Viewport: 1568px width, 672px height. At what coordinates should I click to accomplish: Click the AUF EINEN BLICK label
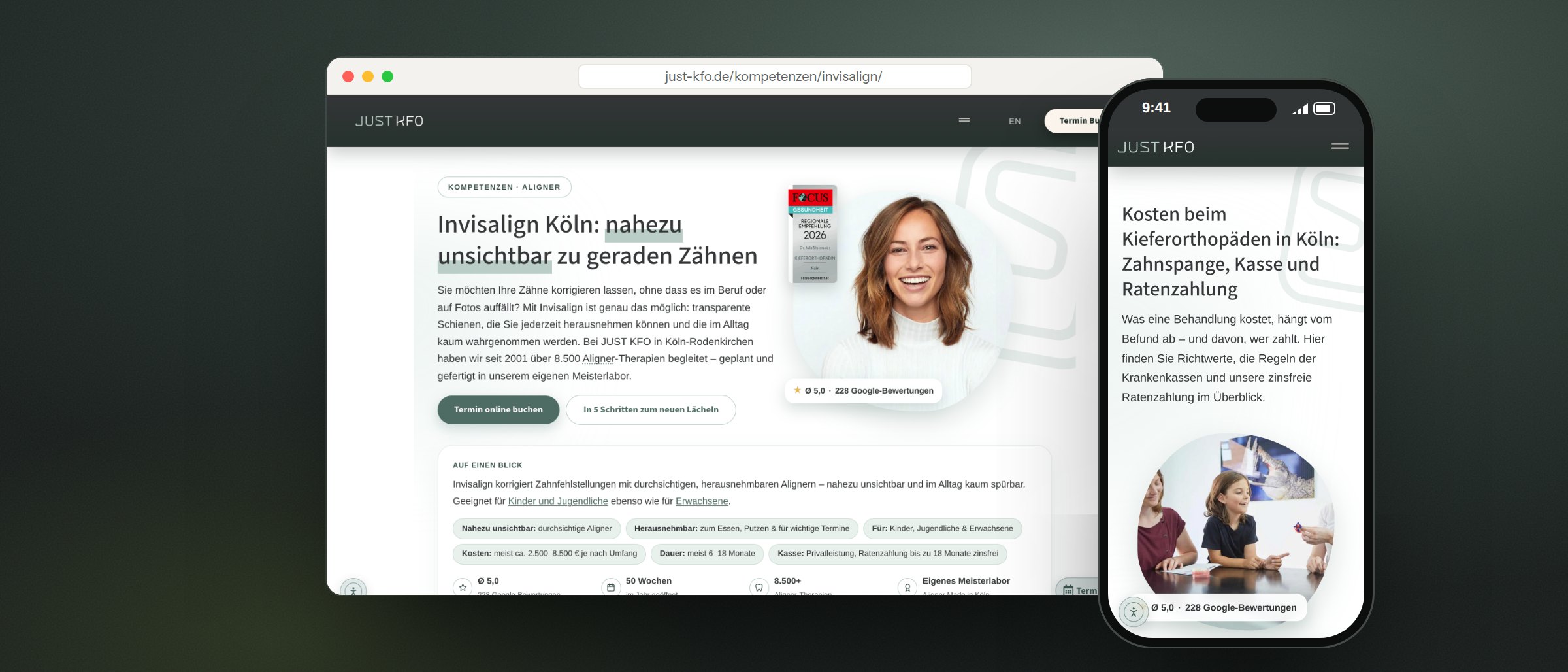click(x=487, y=465)
